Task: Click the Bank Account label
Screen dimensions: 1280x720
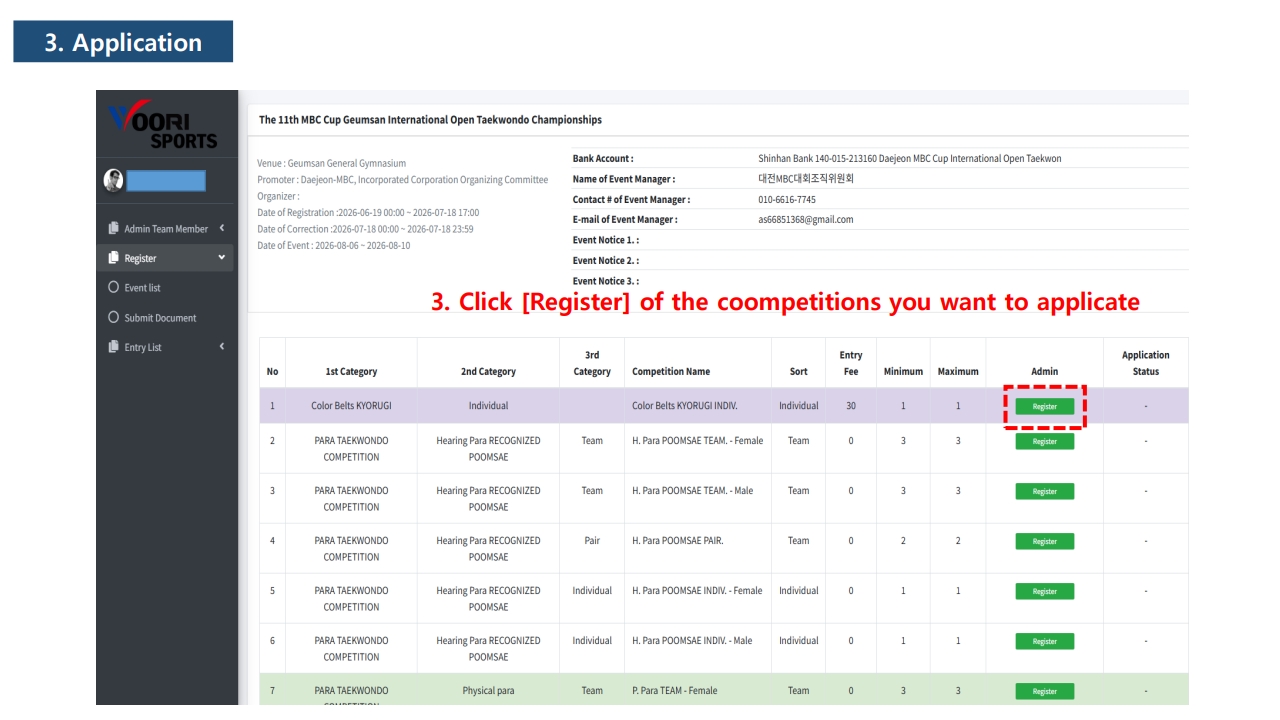Action: point(602,159)
